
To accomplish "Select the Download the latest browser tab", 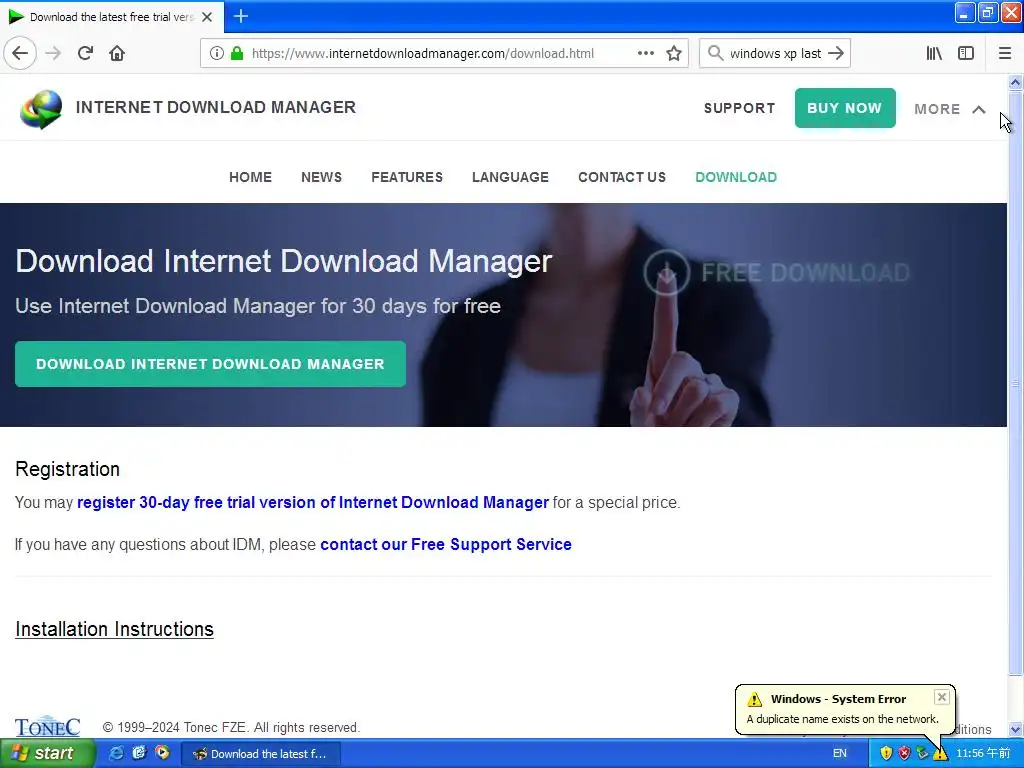I will click(x=111, y=17).
